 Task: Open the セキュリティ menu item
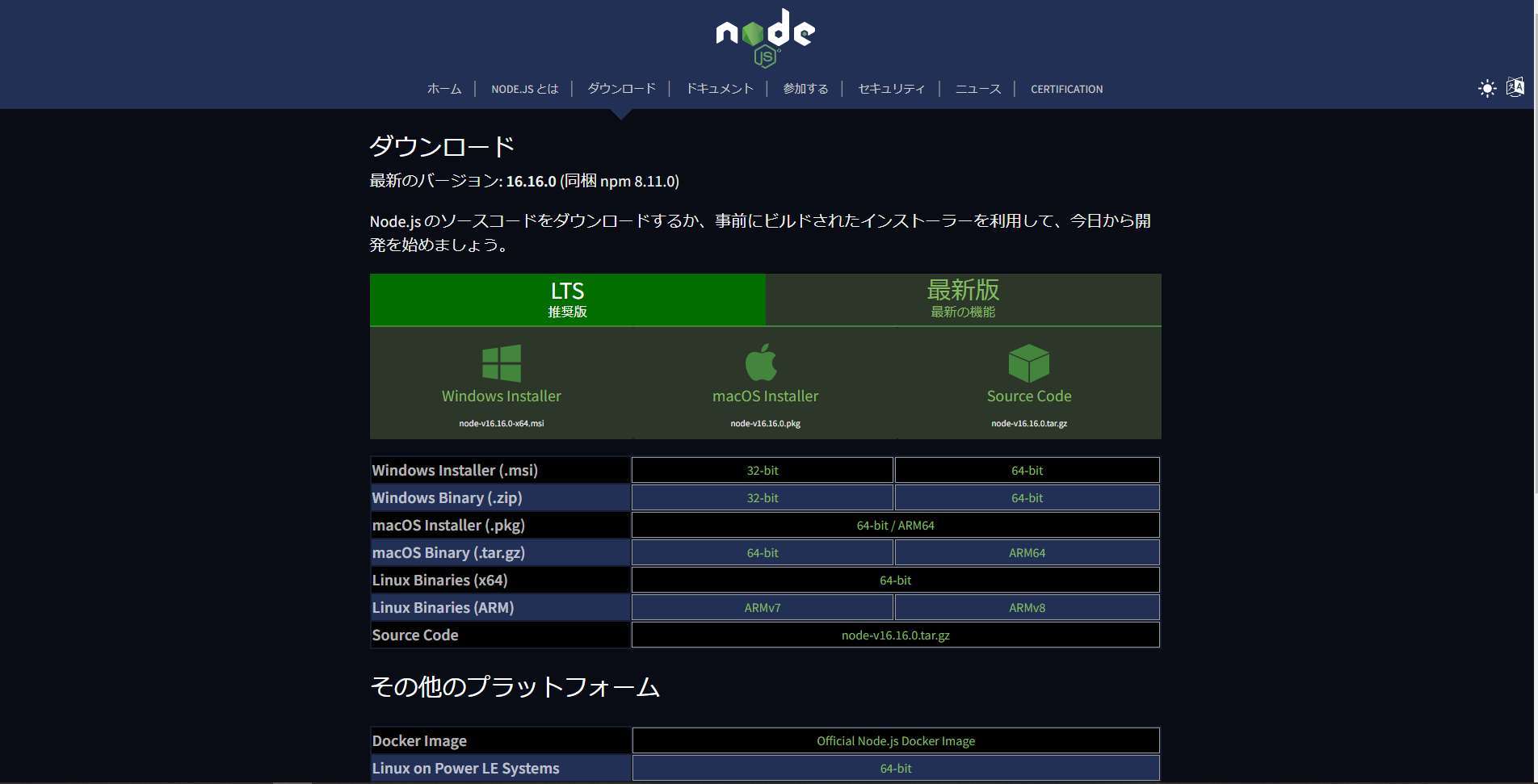[x=892, y=89]
